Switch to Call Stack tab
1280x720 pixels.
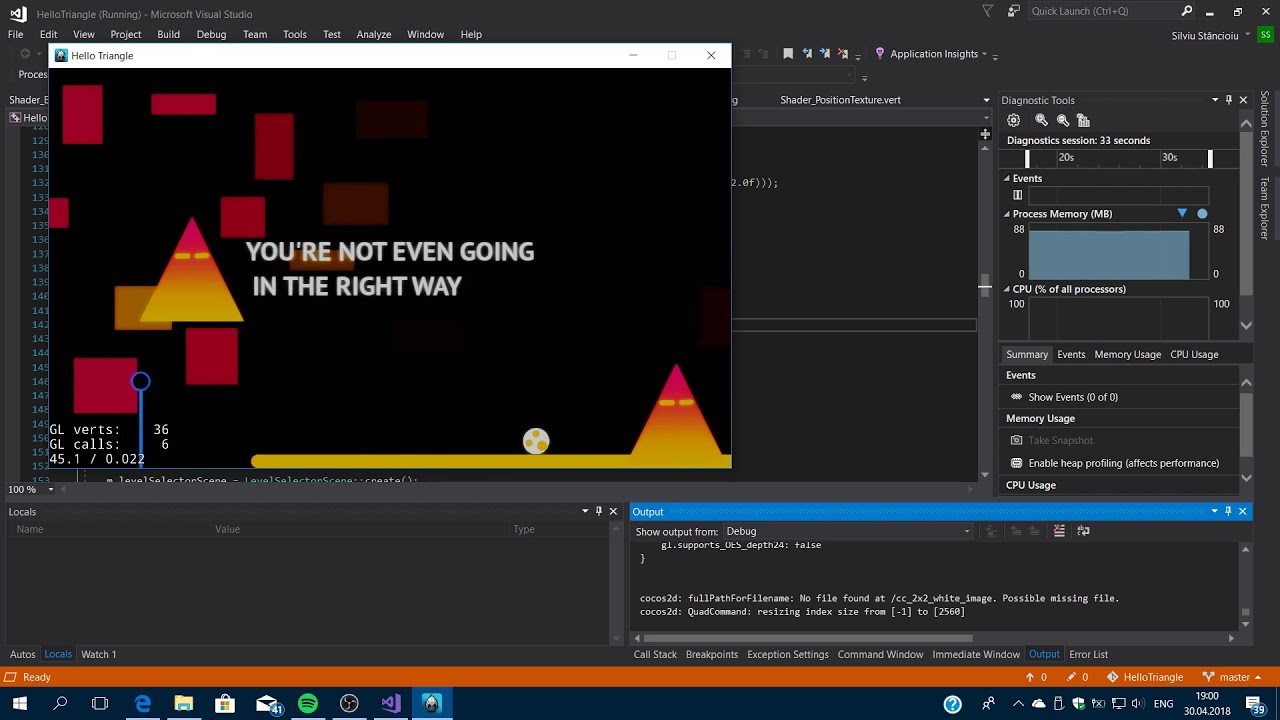(655, 654)
